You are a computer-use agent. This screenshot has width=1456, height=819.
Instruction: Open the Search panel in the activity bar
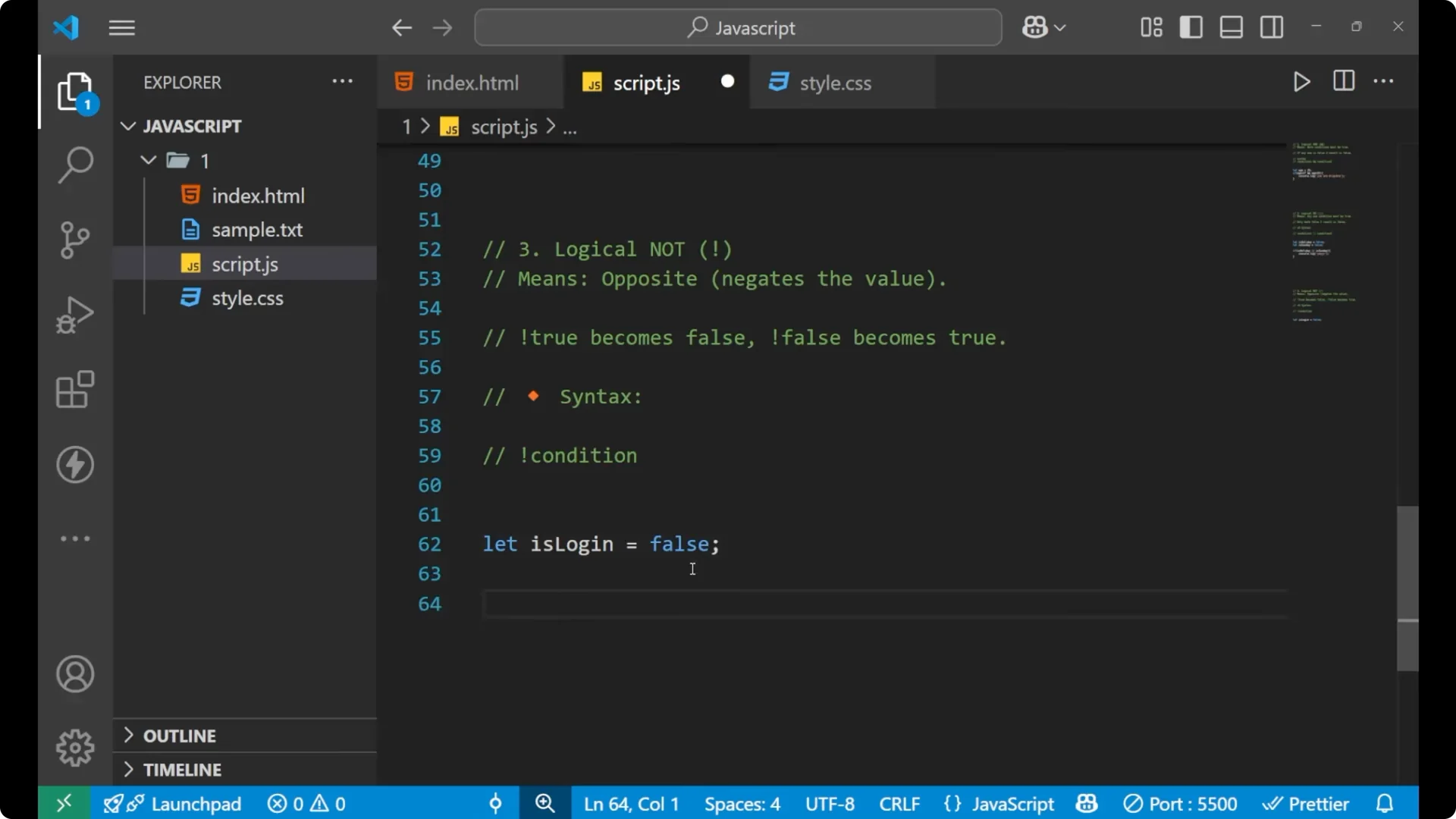(x=74, y=165)
